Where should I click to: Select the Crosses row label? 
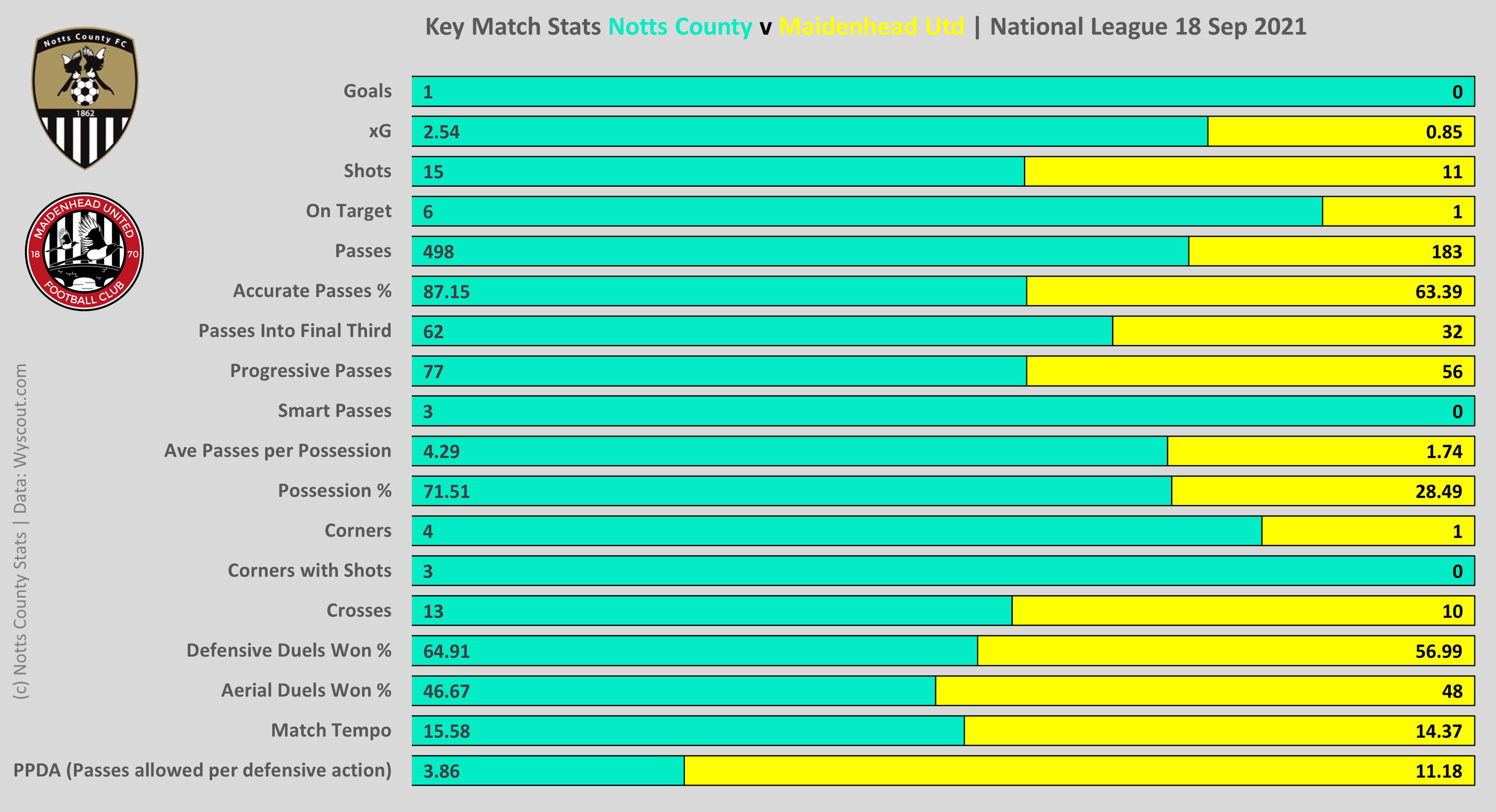click(x=358, y=611)
